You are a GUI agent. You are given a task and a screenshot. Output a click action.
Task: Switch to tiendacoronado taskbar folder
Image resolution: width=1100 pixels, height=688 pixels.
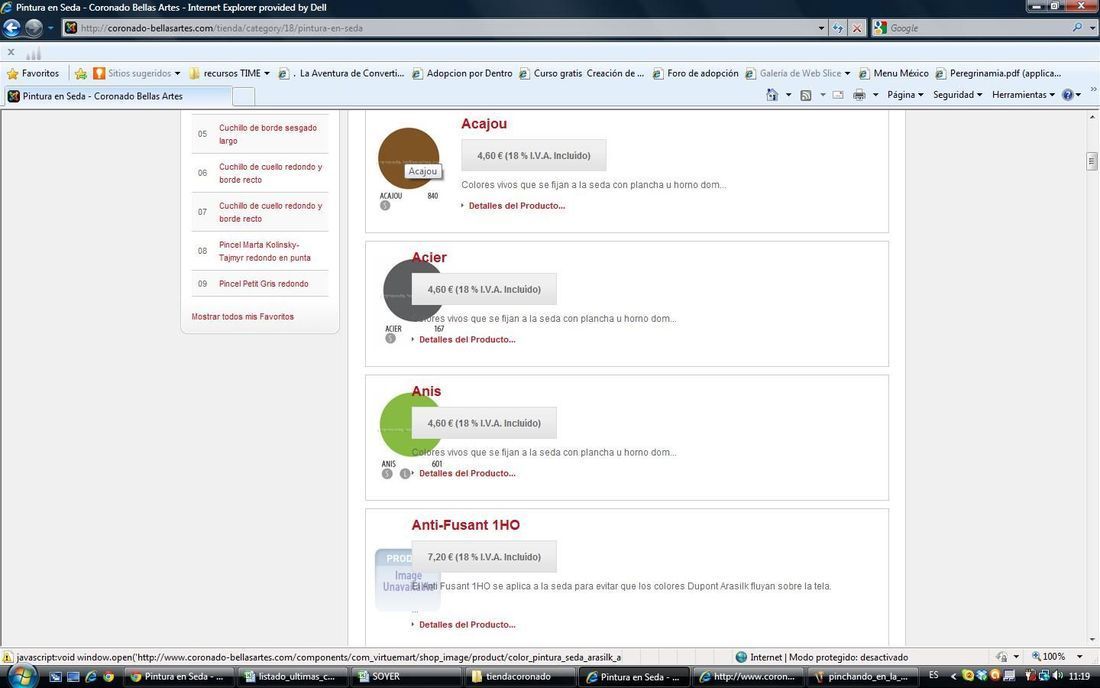(x=519, y=677)
